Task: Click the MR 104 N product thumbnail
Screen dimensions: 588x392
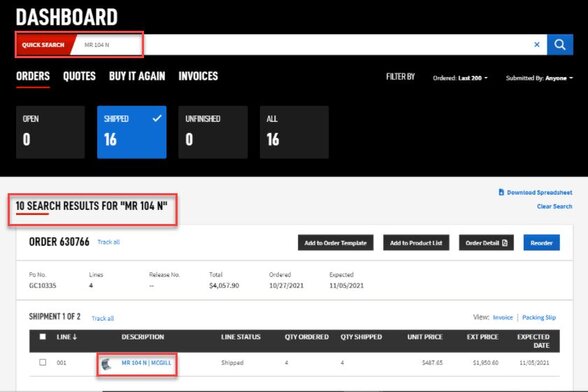Action: 106,363
